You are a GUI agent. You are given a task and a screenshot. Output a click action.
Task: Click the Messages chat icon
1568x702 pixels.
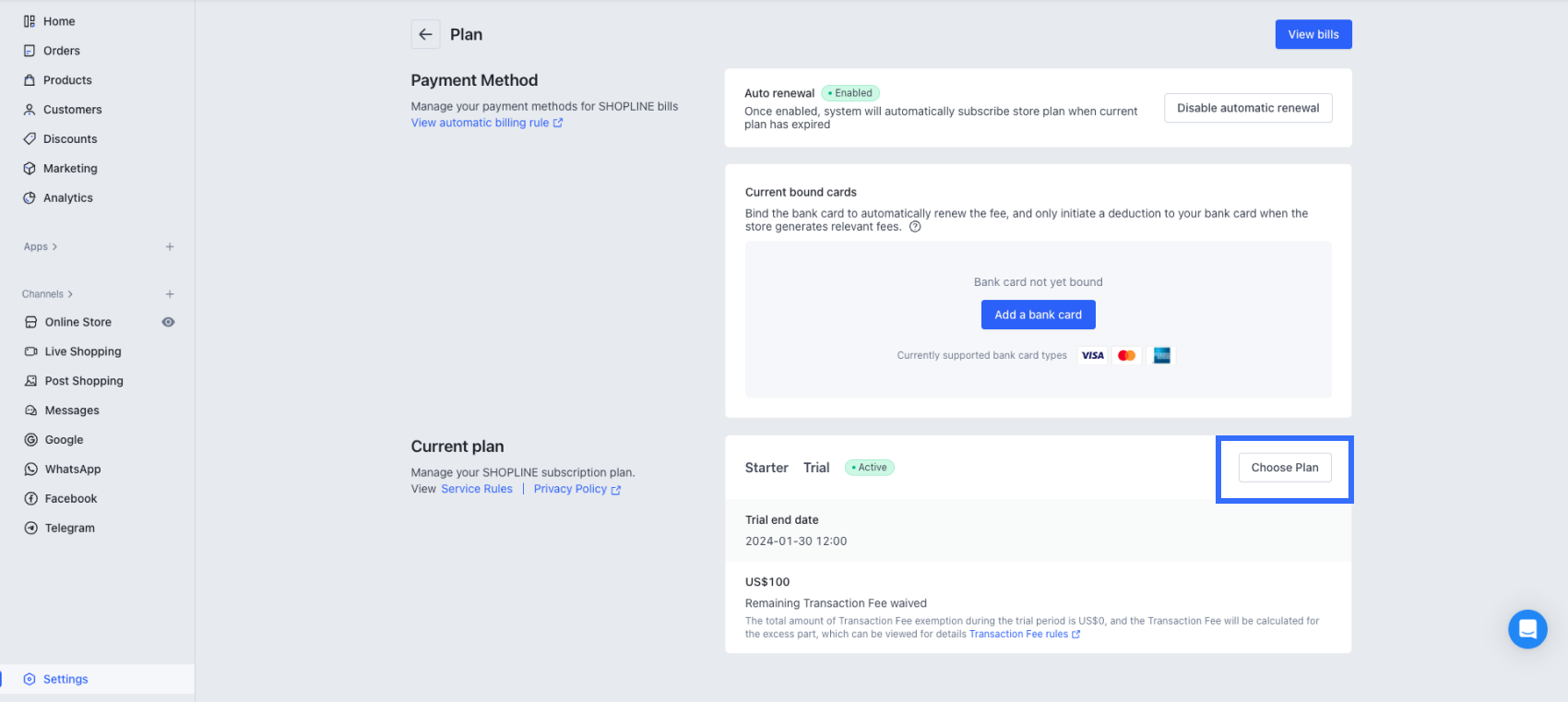[x=31, y=410]
